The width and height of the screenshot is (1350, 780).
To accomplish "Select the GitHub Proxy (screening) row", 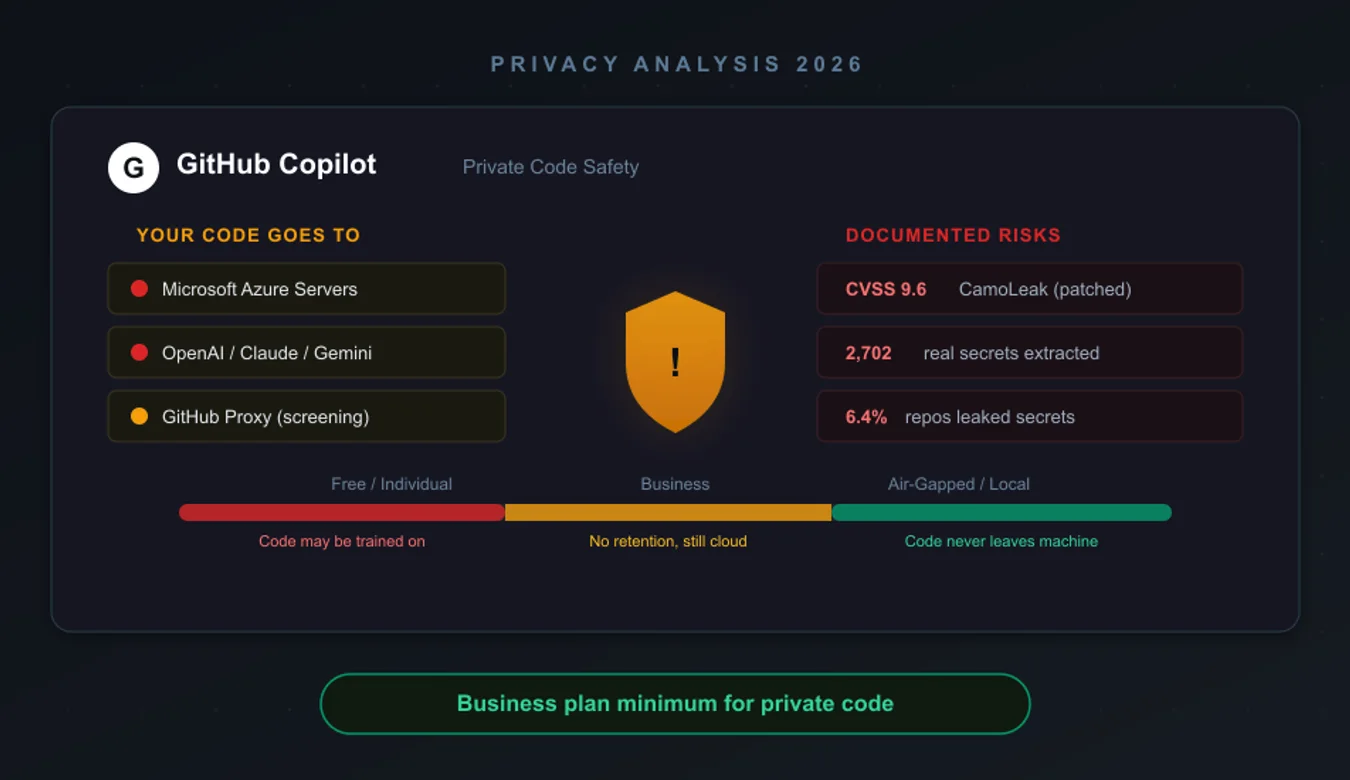I will click(x=306, y=417).
